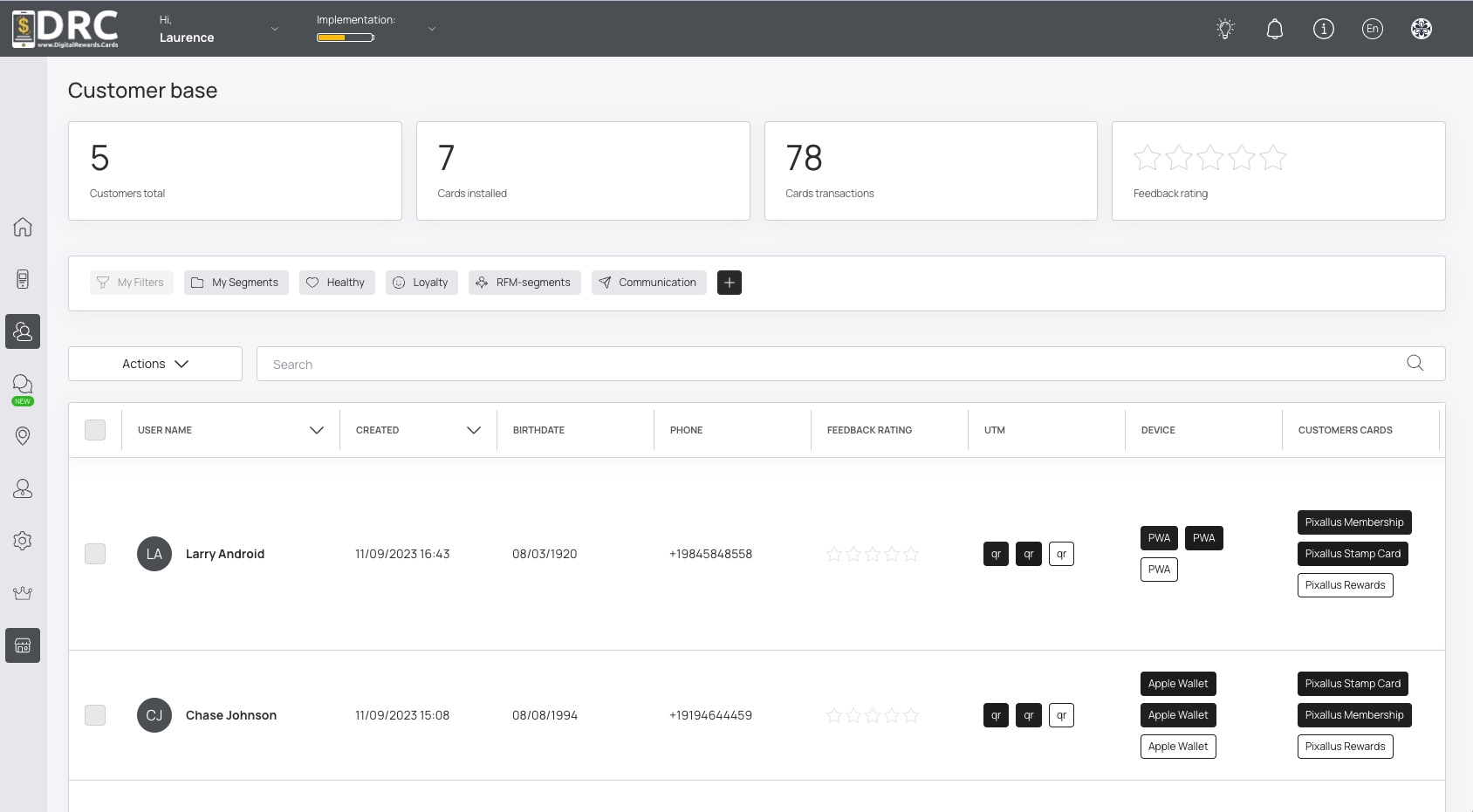Click Chase's Pixallus Stamp Card tag
Screen dimensions: 1473x812
click(1353, 684)
